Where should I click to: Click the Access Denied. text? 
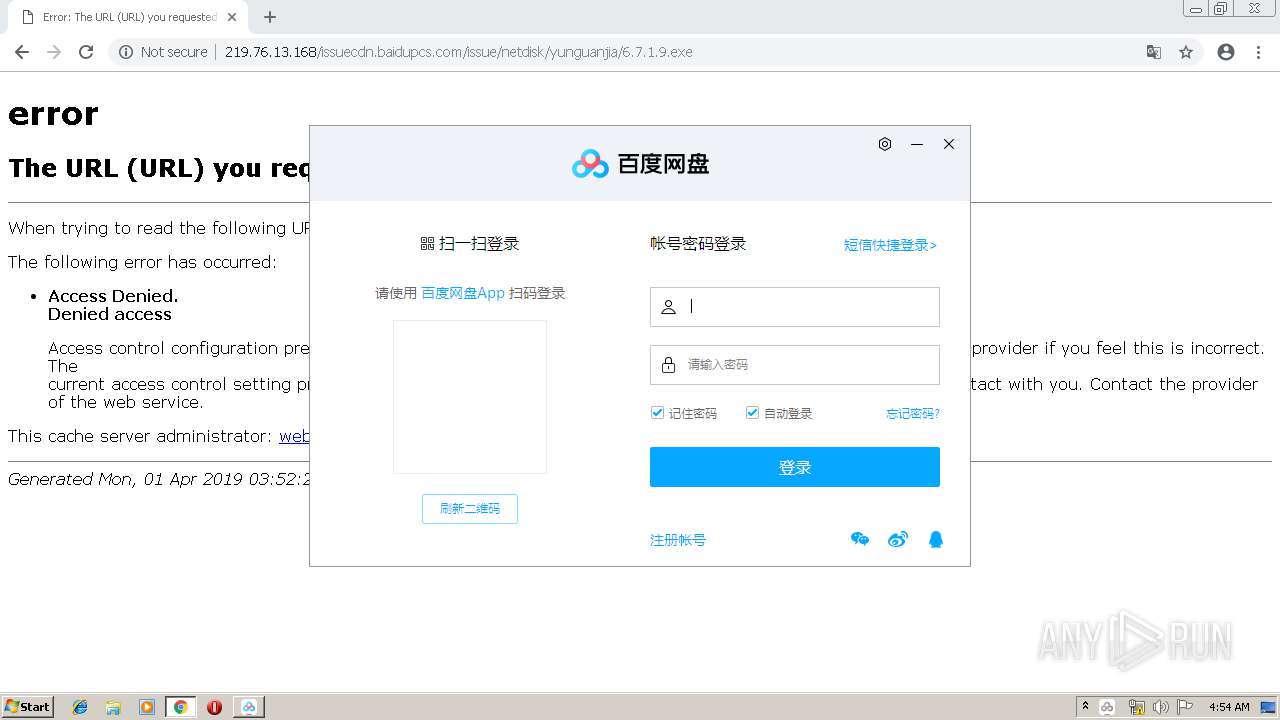pyautogui.click(x=113, y=296)
